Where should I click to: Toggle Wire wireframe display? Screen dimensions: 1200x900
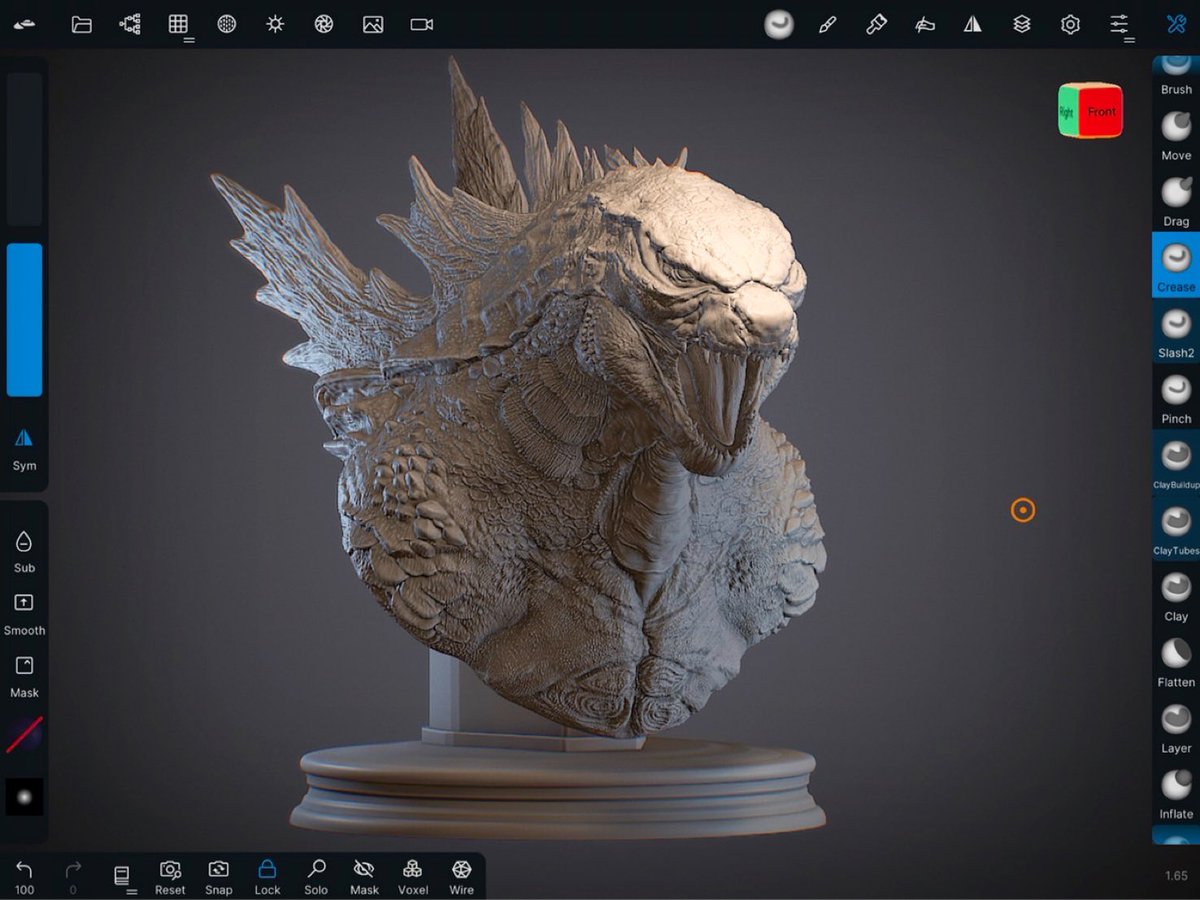point(461,875)
